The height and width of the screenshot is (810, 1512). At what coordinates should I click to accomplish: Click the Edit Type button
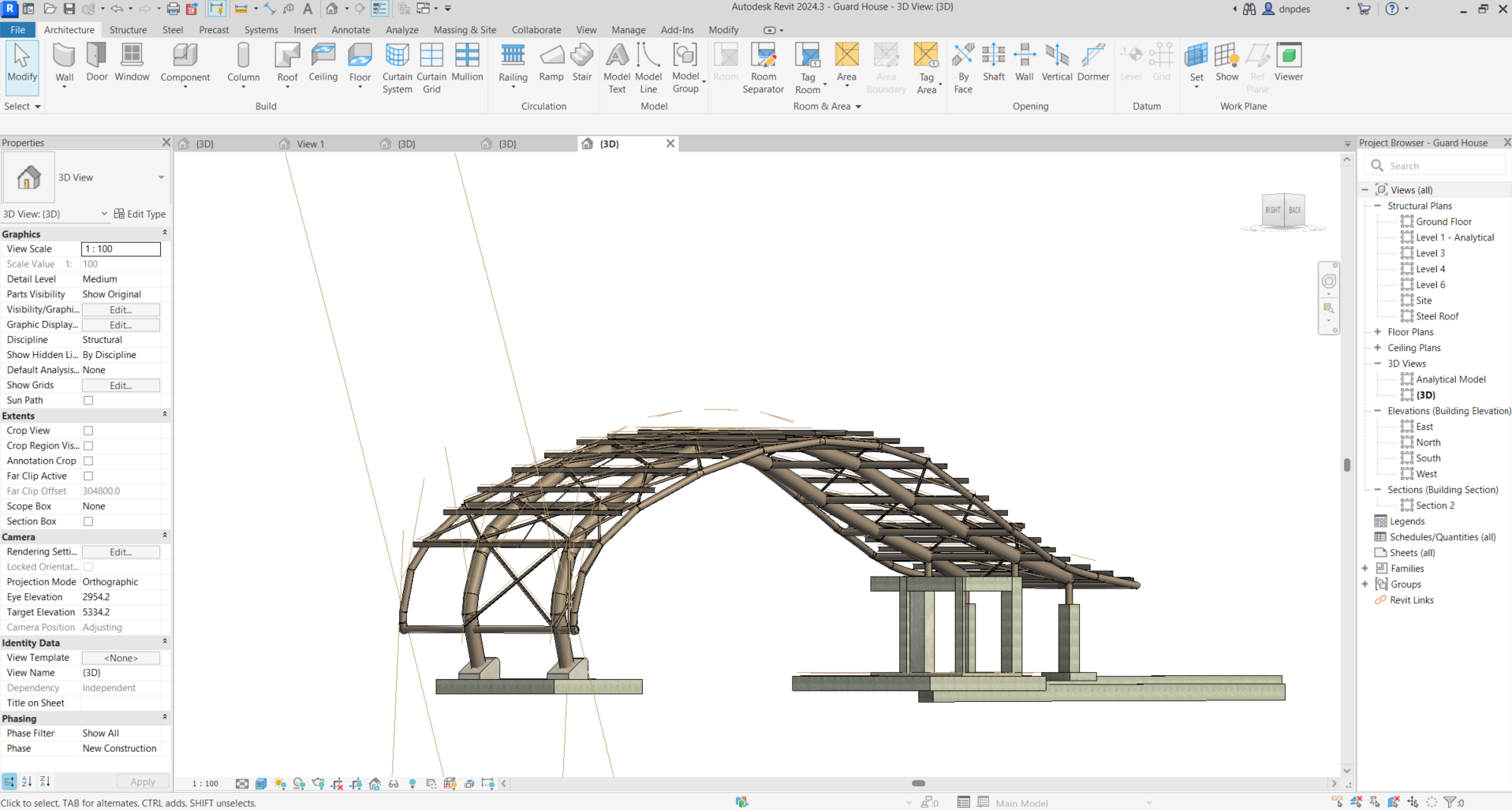pos(140,214)
